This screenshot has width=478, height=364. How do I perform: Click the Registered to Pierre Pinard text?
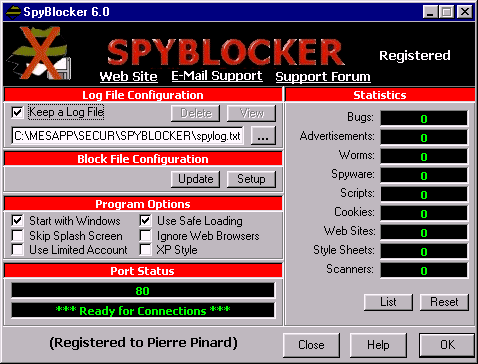(144, 343)
